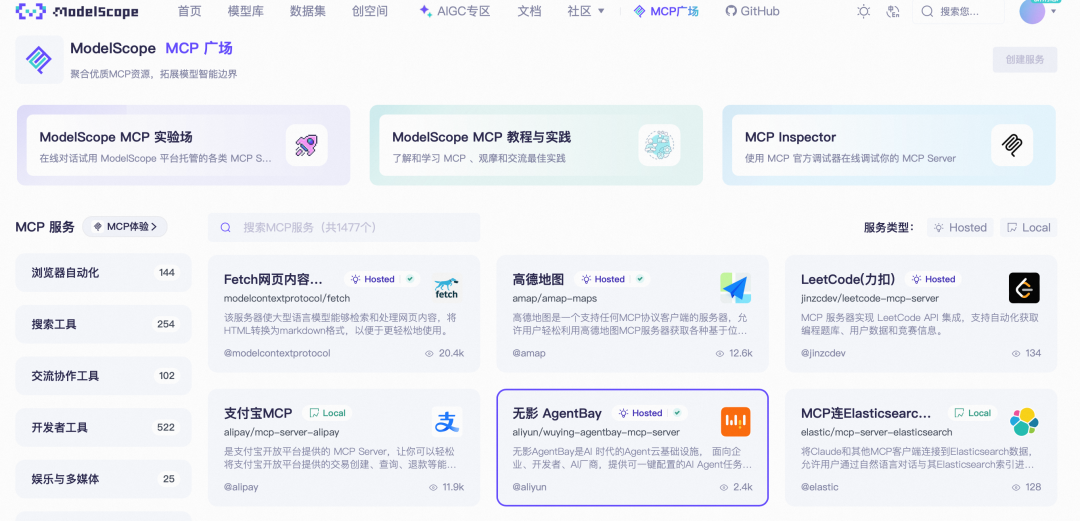Click @amap author text
This screenshot has height=521, width=1080.
(529, 354)
